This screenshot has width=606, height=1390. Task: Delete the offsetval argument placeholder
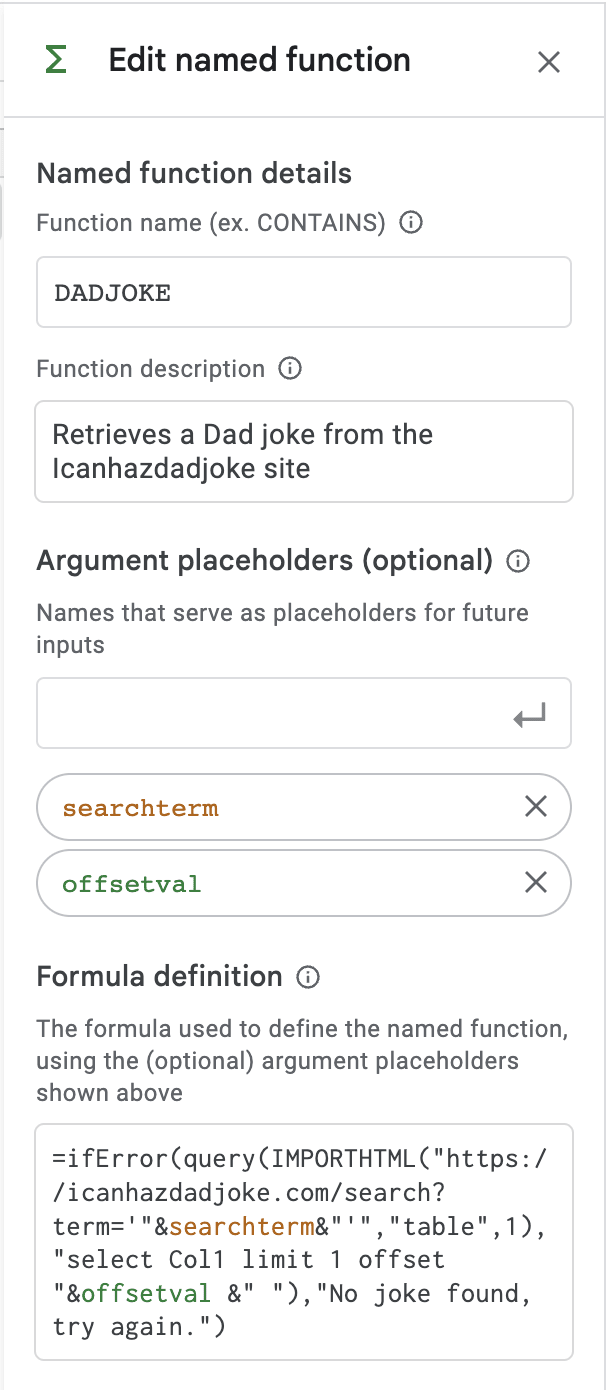pos(536,882)
